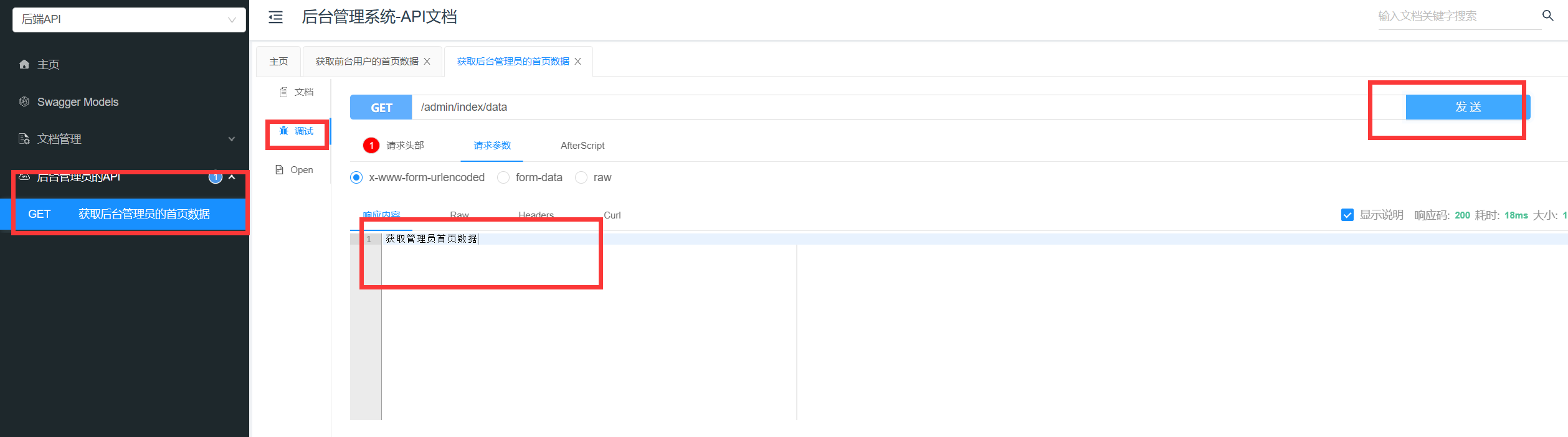Click the menu collapse icon in header
The image size is (1568, 437).
(x=275, y=17)
